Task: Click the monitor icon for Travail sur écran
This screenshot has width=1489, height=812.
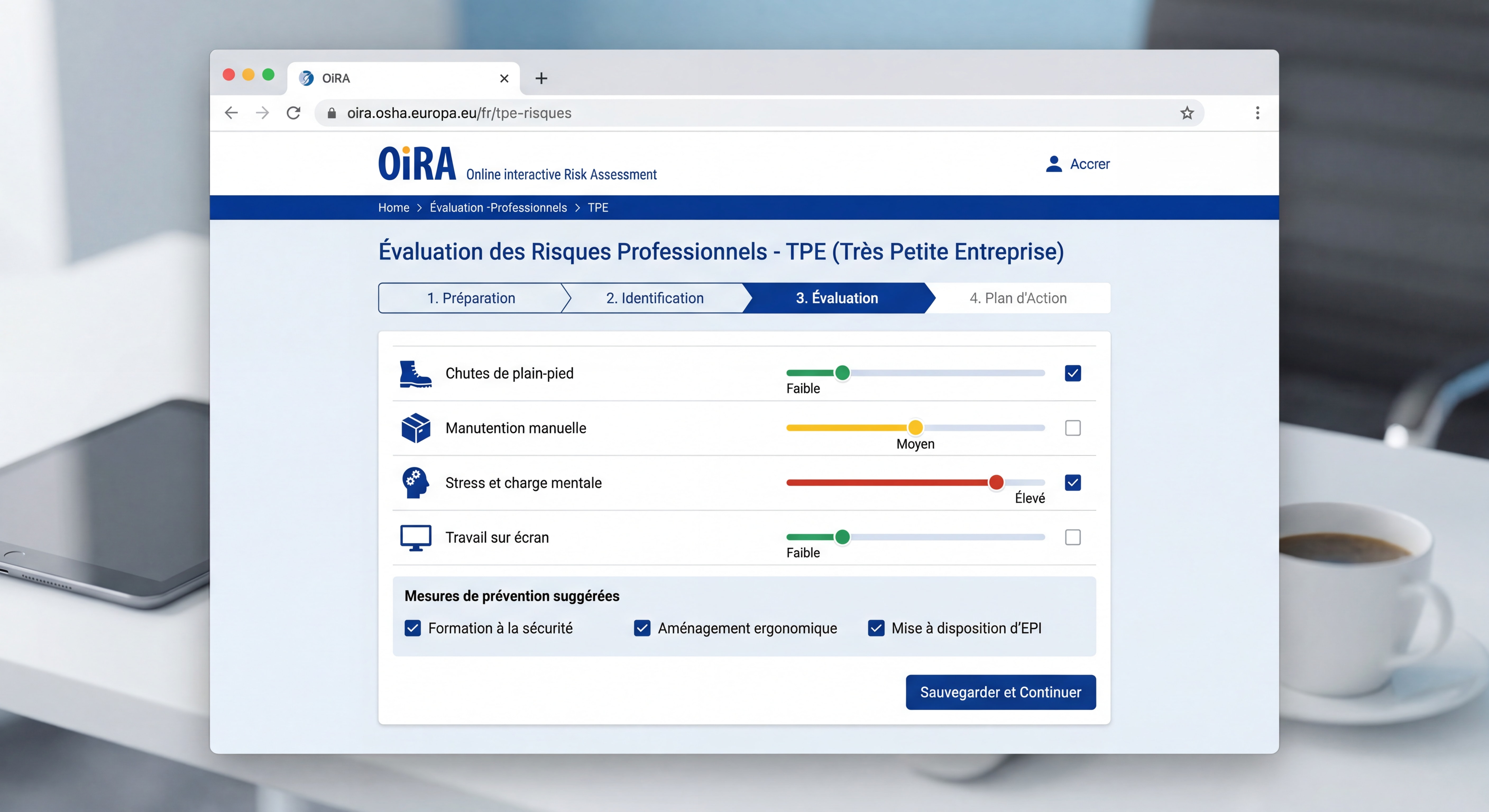Action: [x=415, y=537]
